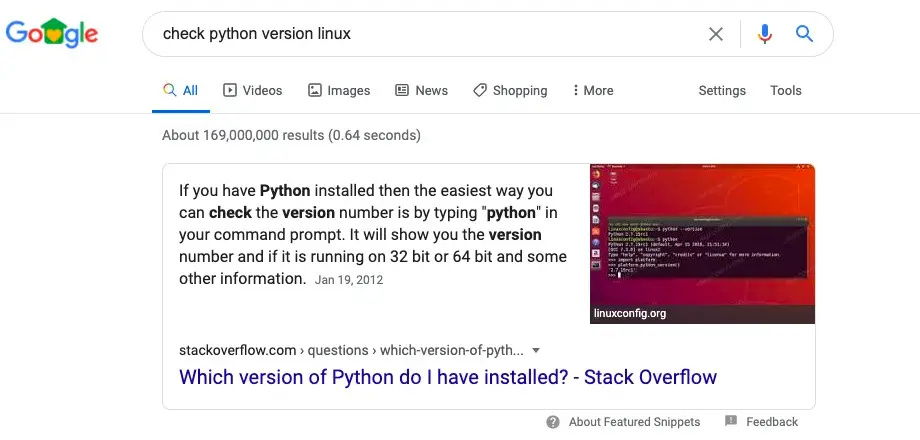Image resolution: width=920 pixels, height=440 pixels.
Task: Switch to the Videos tab
Action: coord(253,90)
